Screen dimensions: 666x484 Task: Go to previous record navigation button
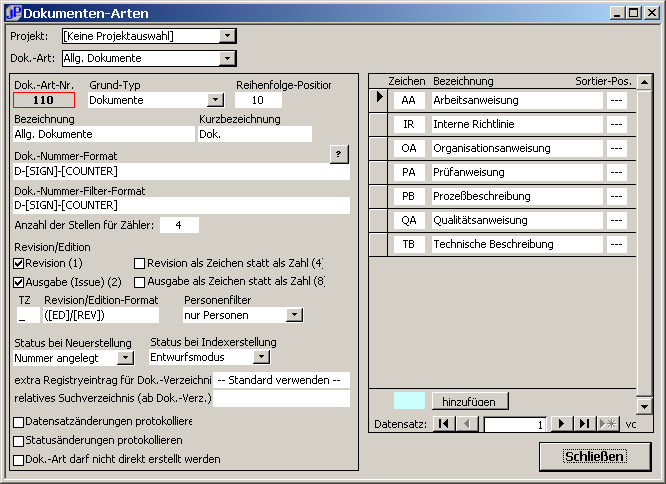click(467, 424)
